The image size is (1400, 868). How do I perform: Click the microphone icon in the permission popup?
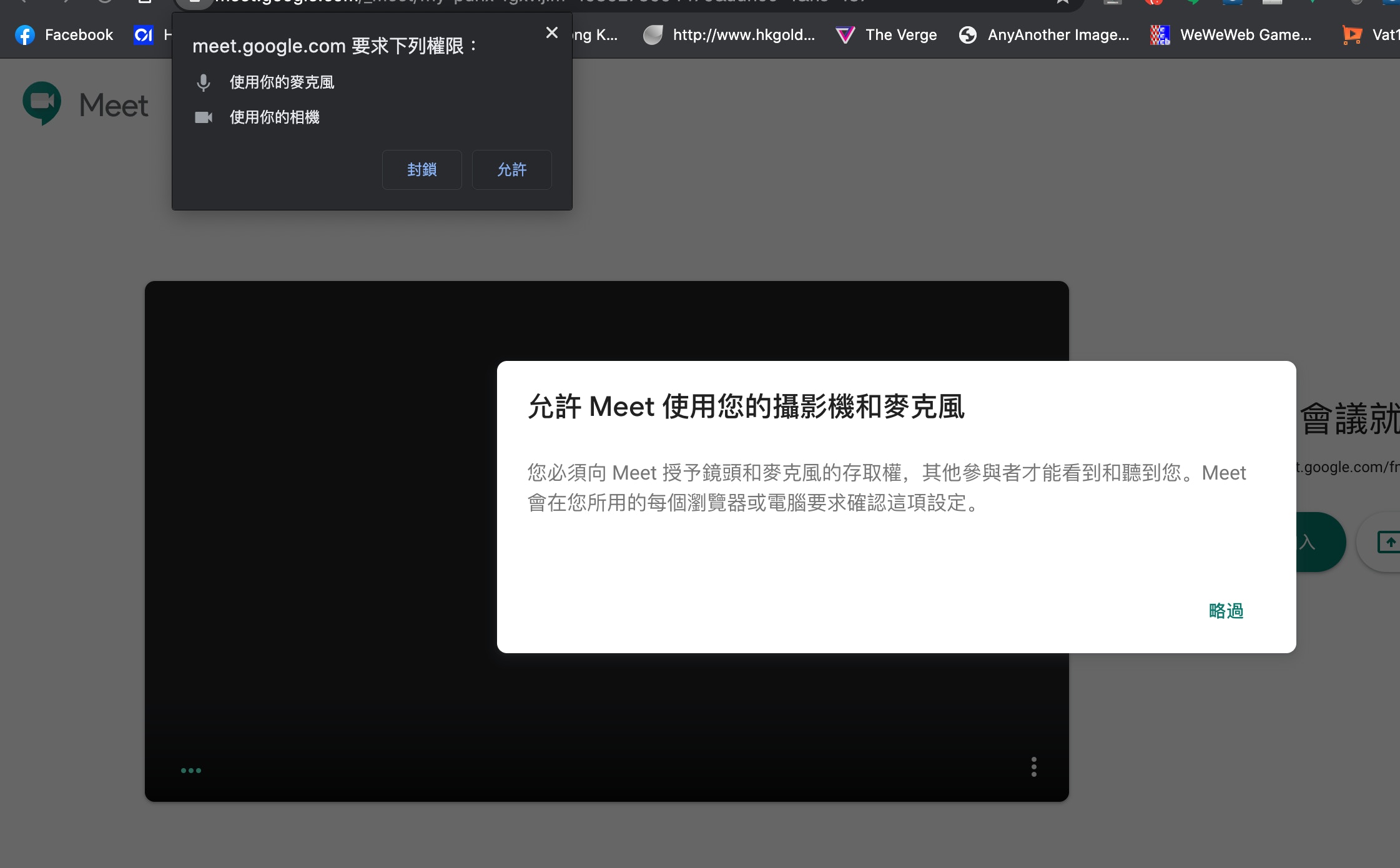pyautogui.click(x=203, y=82)
